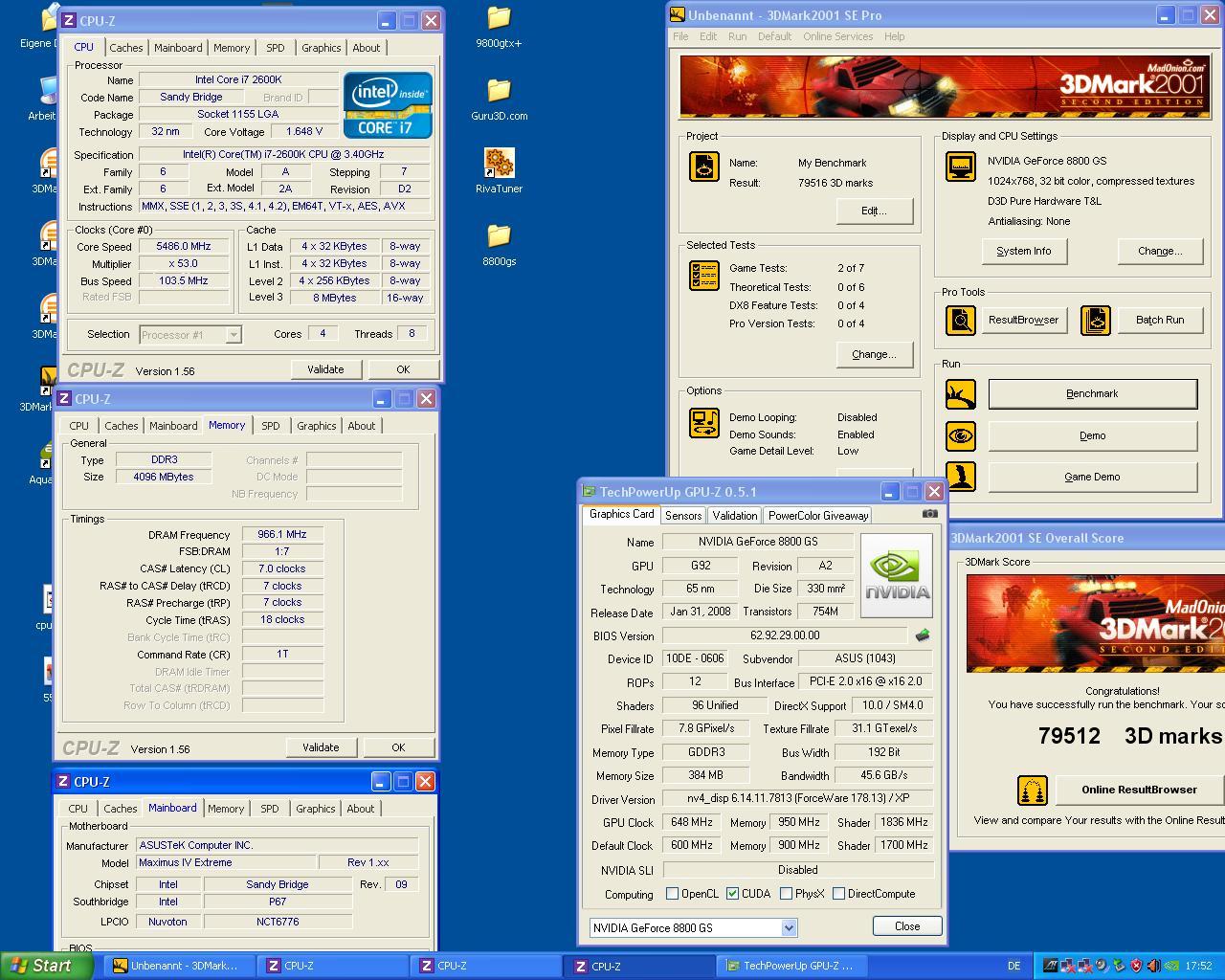Open the GeForce 8800 GS card dropdown

789,927
